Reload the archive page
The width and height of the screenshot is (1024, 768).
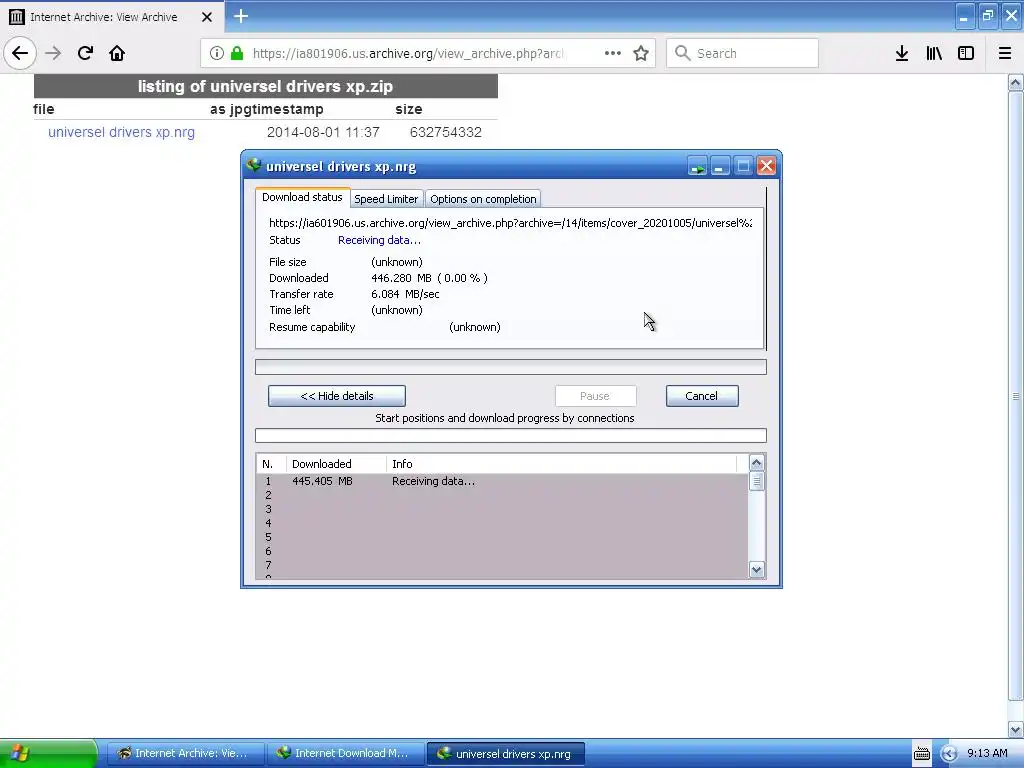85,53
